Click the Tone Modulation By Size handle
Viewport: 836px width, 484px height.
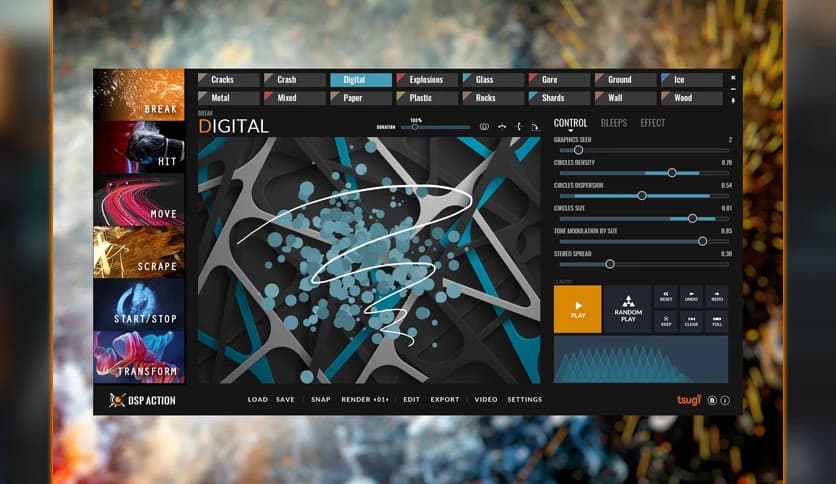pos(703,241)
